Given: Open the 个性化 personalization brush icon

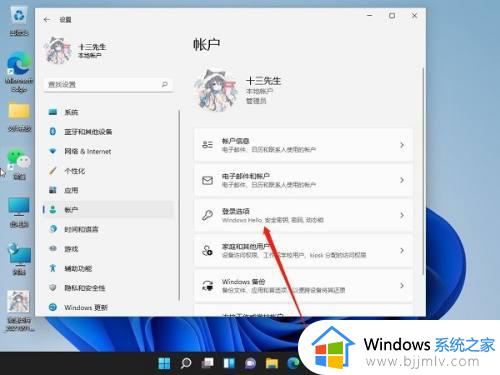Looking at the screenshot, I should pos(53,171).
